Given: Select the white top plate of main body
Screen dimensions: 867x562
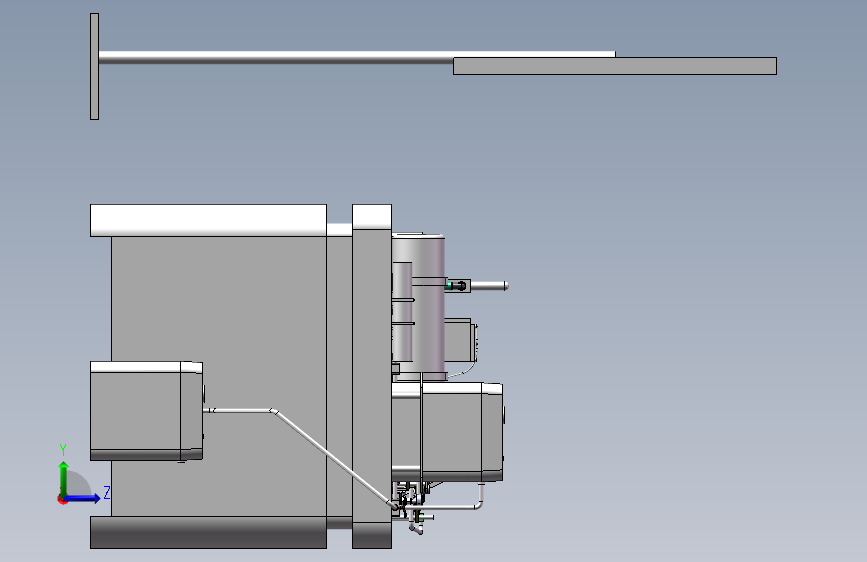Looking at the screenshot, I should tap(208, 220).
